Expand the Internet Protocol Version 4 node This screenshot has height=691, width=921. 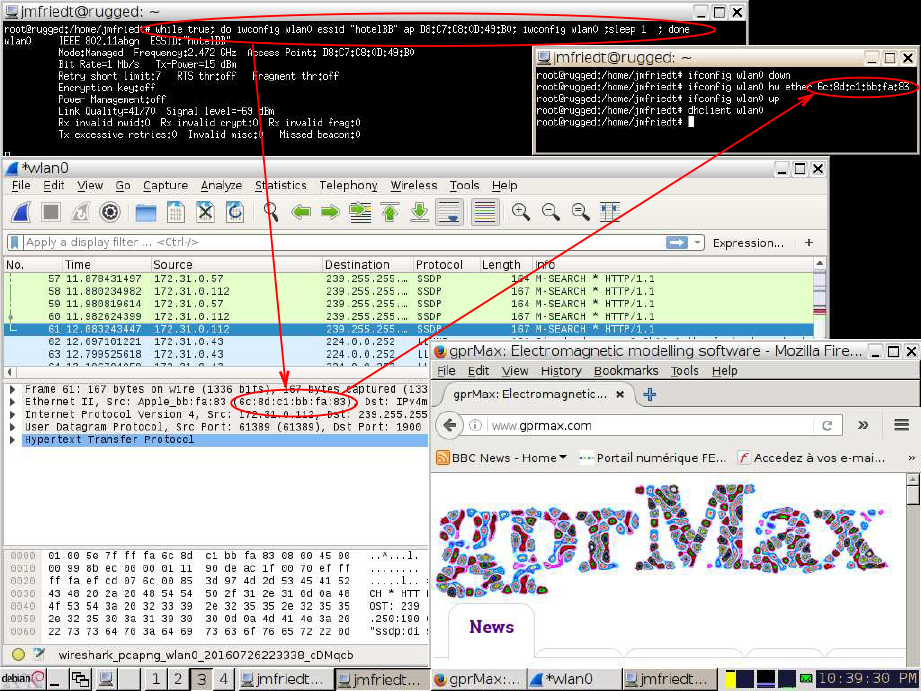coord(12,414)
